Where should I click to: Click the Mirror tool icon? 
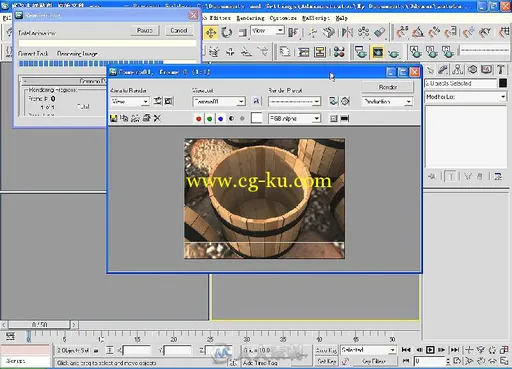point(347,33)
